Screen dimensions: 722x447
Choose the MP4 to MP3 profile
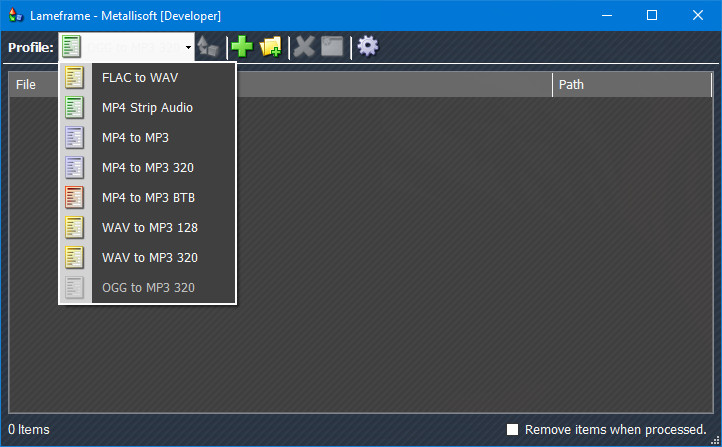click(x=135, y=138)
